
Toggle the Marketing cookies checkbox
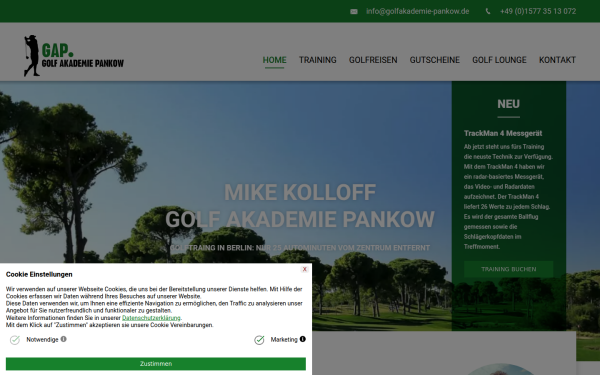(x=259, y=340)
